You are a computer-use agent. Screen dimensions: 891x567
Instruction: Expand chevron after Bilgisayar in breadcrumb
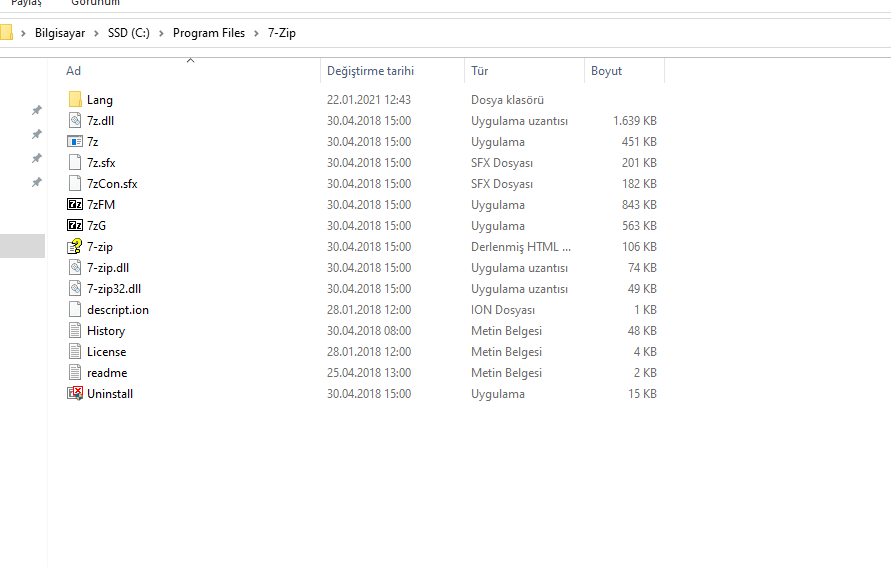click(96, 34)
